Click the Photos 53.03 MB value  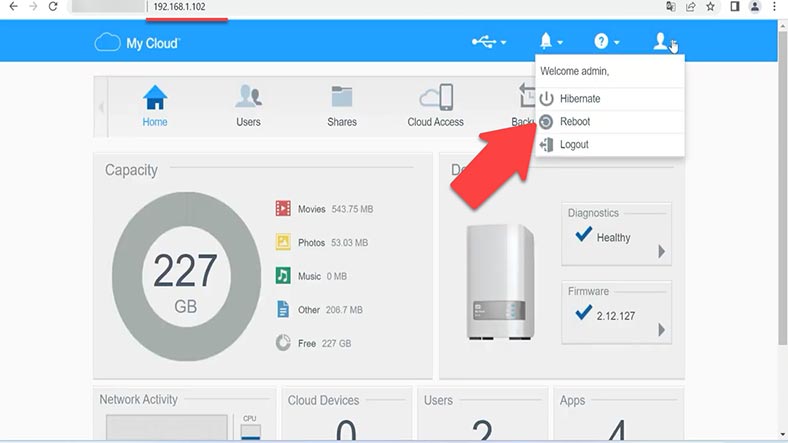(x=349, y=243)
